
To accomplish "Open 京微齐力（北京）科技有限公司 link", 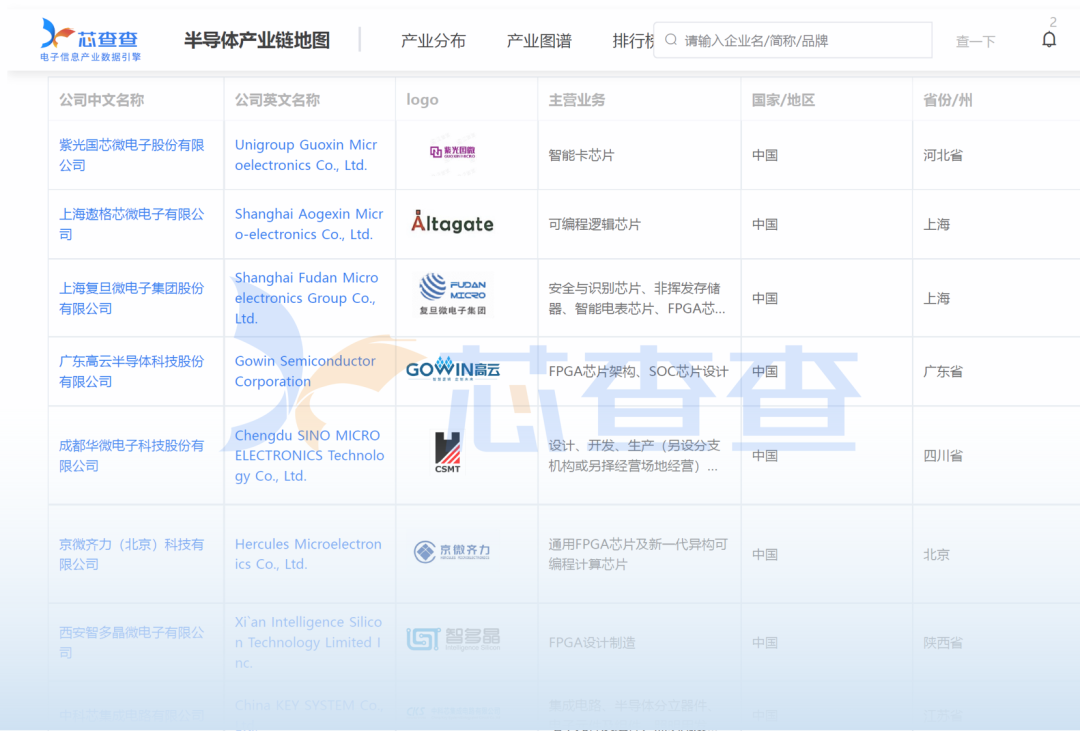I will coord(132,554).
